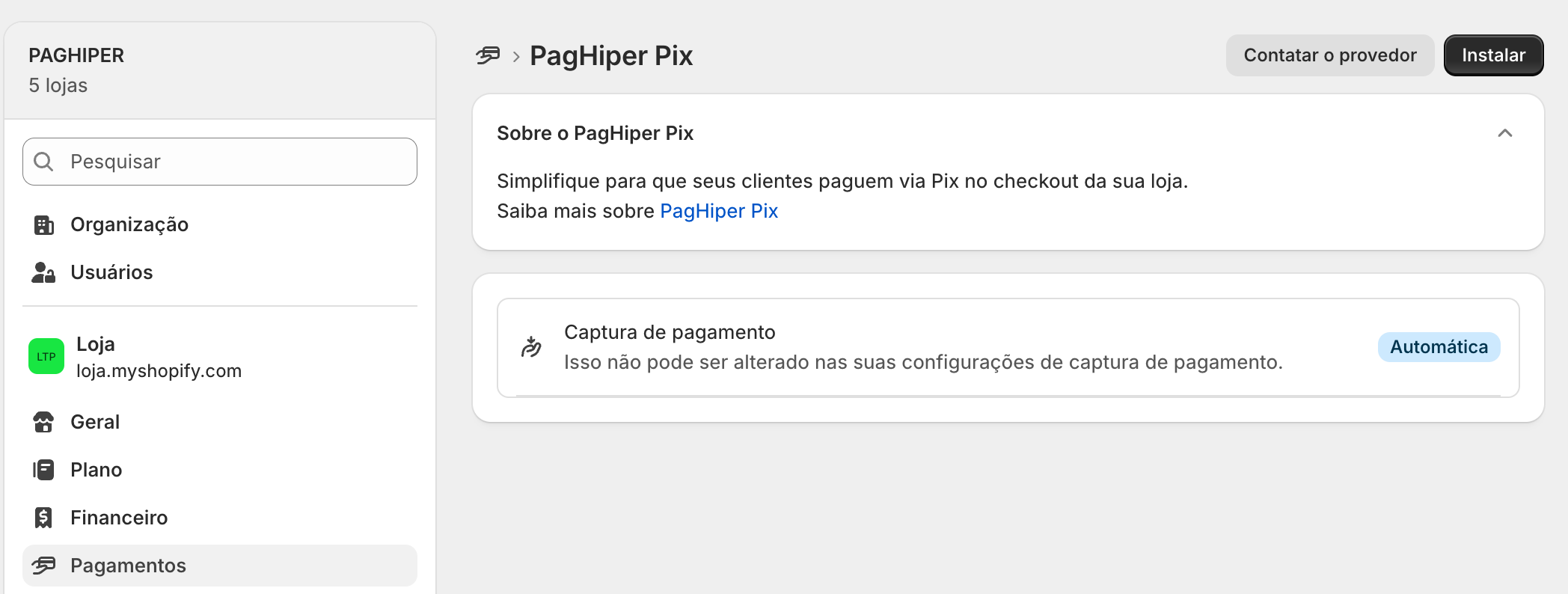Click the Plano icon in sidebar
The height and width of the screenshot is (594, 1568).
pos(43,470)
